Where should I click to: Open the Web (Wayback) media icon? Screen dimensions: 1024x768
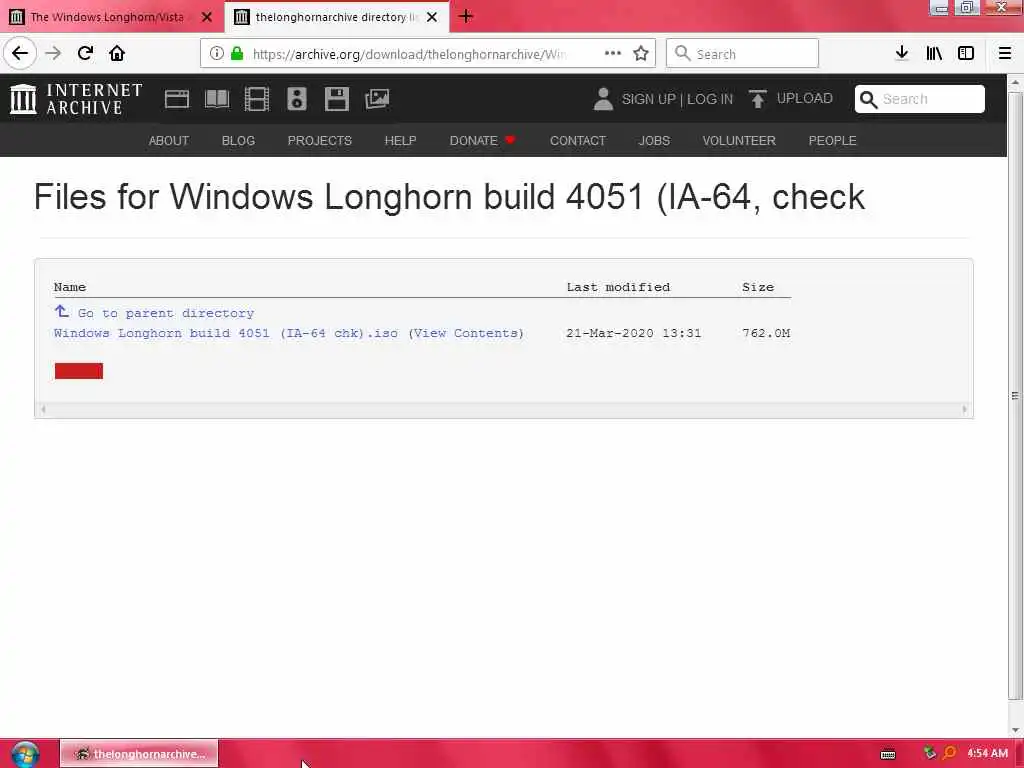176,99
